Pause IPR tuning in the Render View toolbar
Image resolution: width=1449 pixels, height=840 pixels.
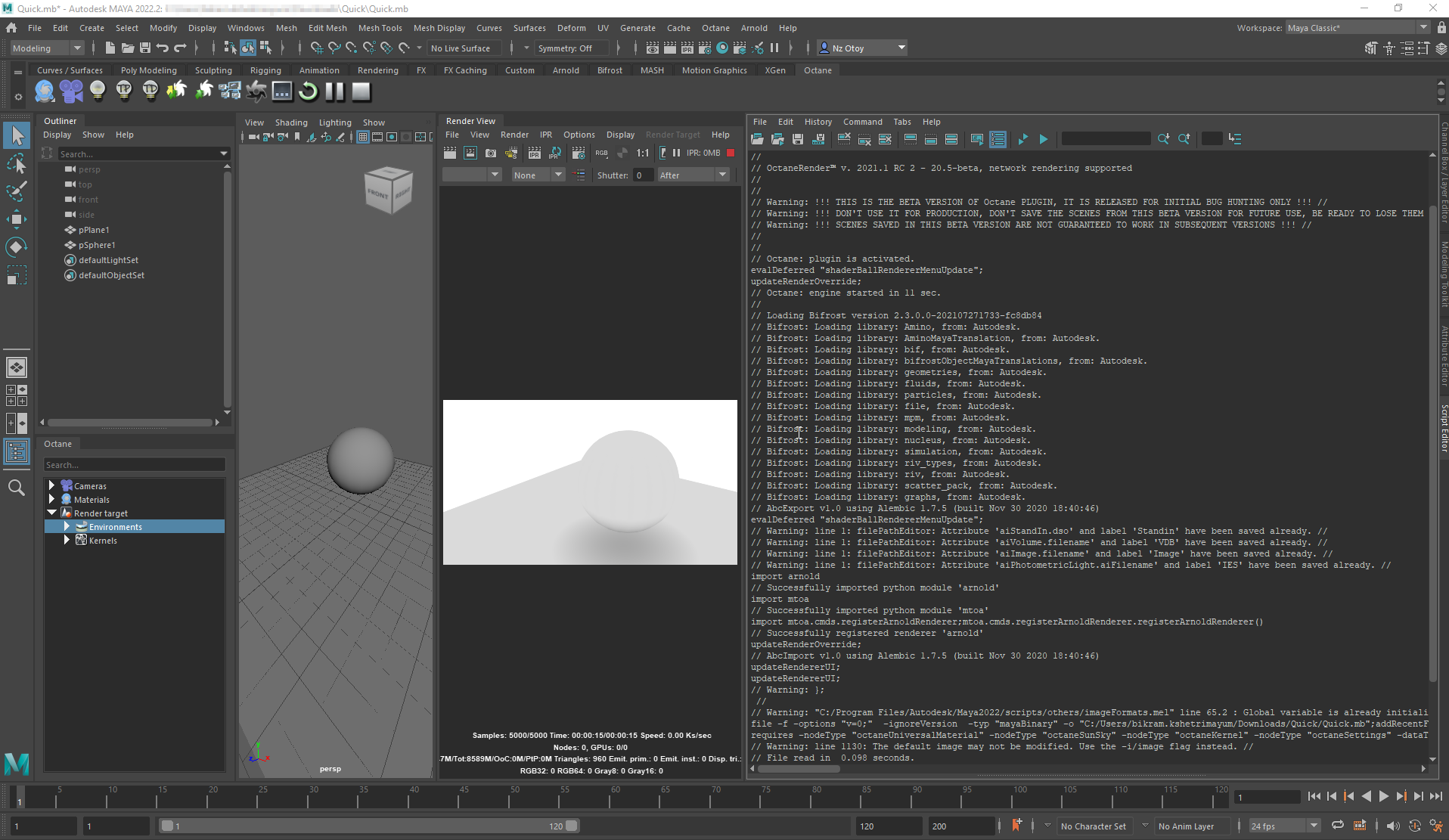pos(677,153)
